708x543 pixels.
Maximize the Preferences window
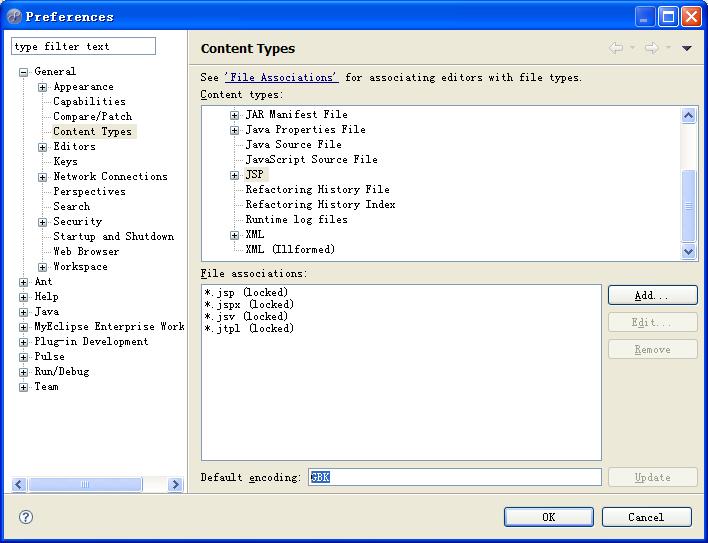click(x=668, y=17)
